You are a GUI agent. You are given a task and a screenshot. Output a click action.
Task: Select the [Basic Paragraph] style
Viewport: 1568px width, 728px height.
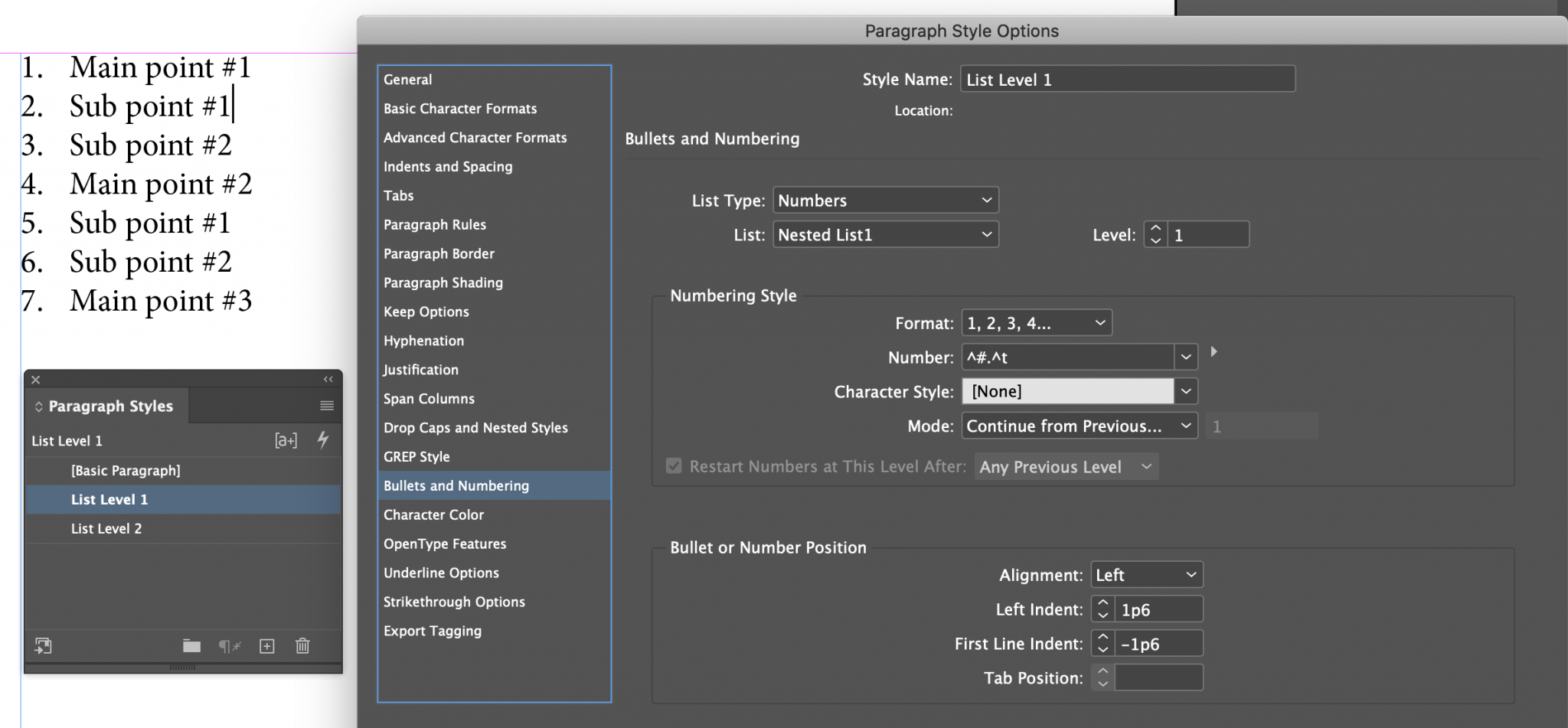126,470
